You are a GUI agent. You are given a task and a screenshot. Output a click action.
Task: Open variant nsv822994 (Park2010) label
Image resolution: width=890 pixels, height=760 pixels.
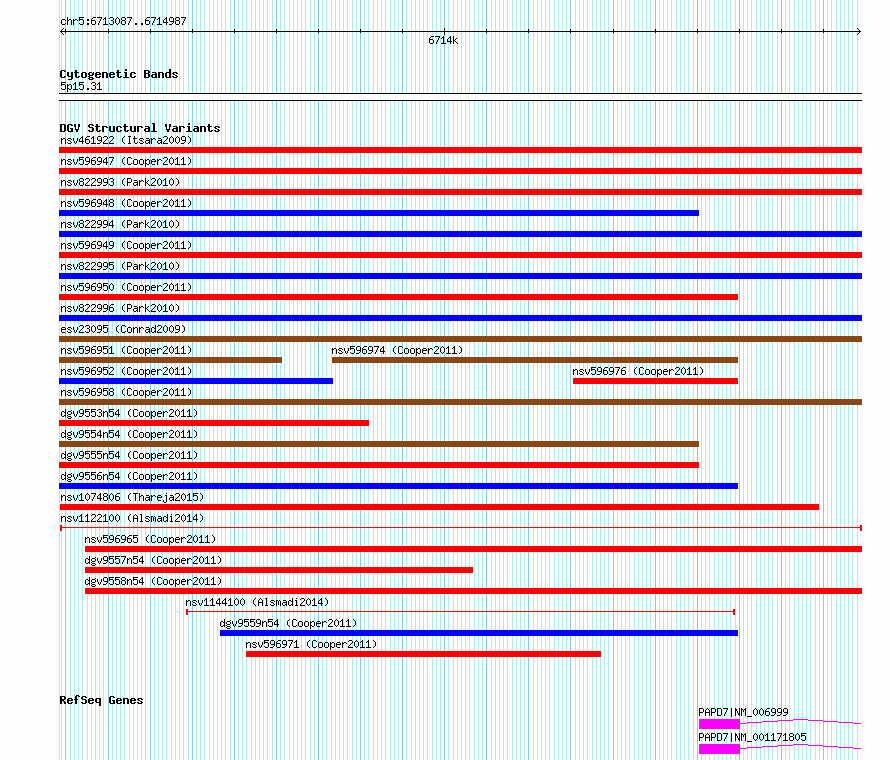click(x=120, y=224)
